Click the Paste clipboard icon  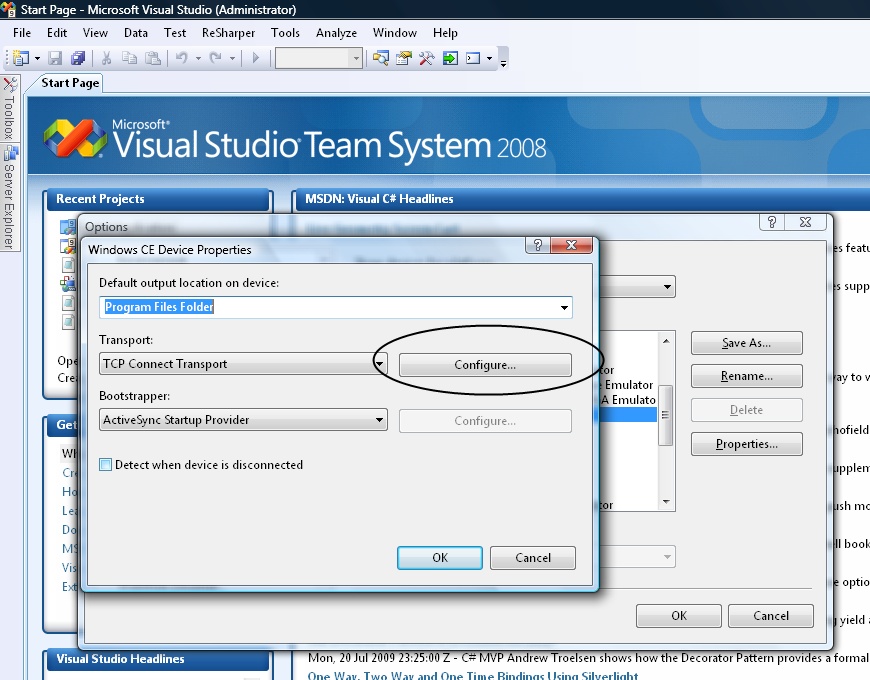pyautogui.click(x=153, y=58)
